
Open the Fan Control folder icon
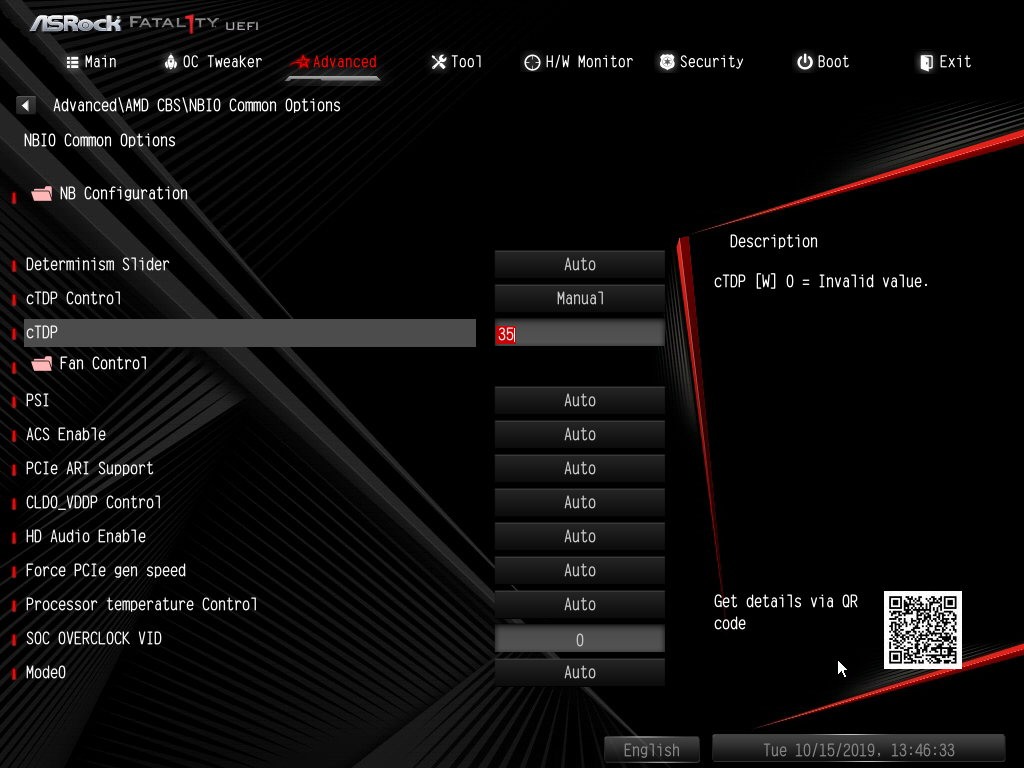click(41, 363)
